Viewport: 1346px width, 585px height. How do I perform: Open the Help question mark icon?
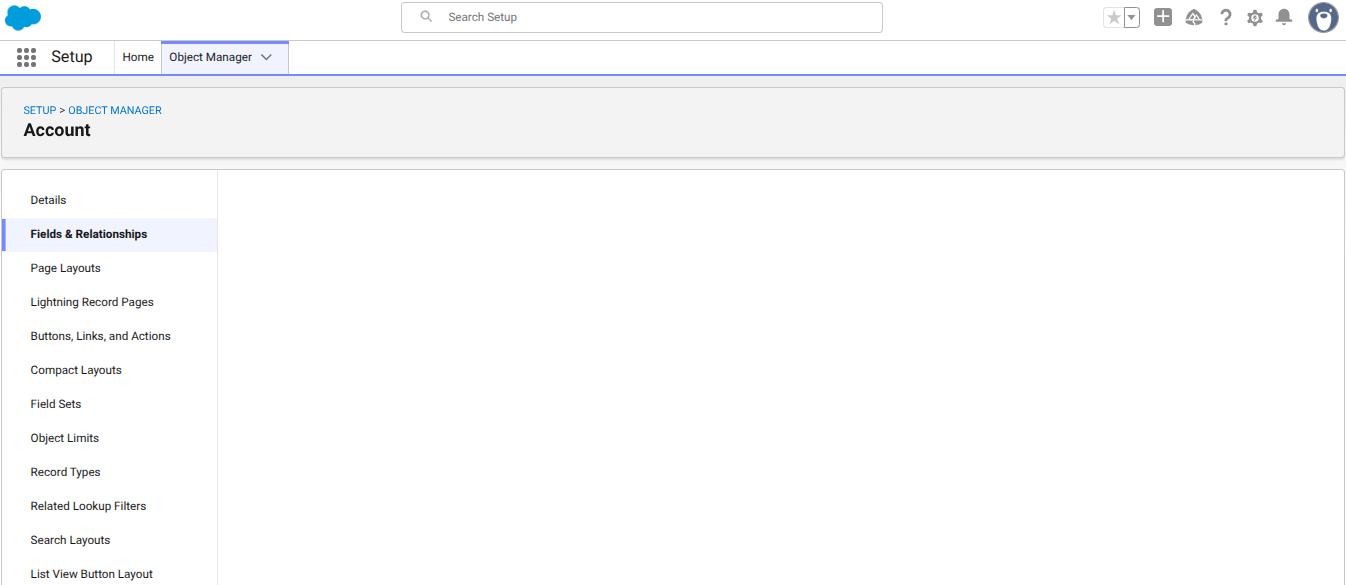pos(1225,17)
